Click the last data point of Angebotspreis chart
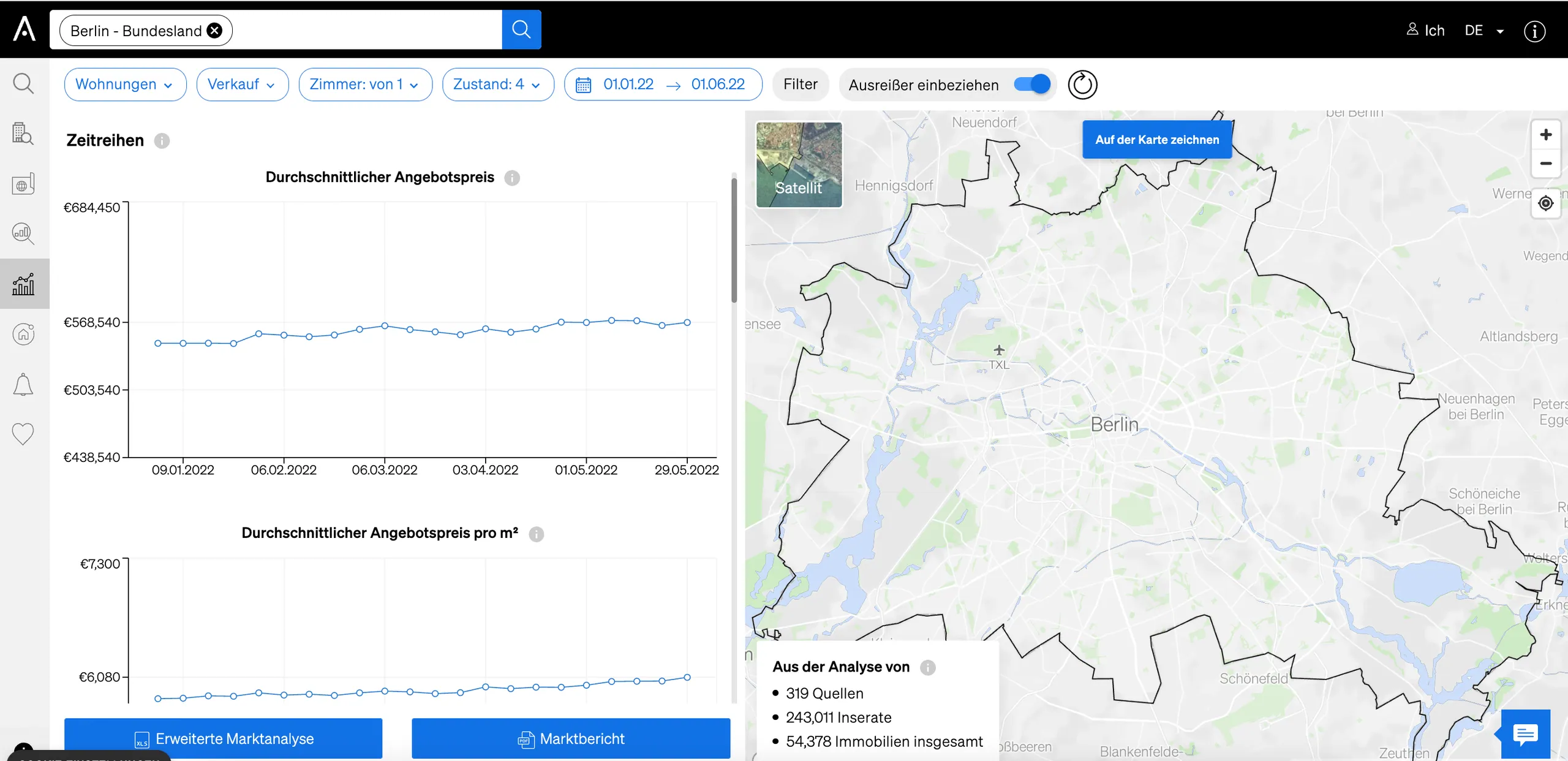 [687, 322]
